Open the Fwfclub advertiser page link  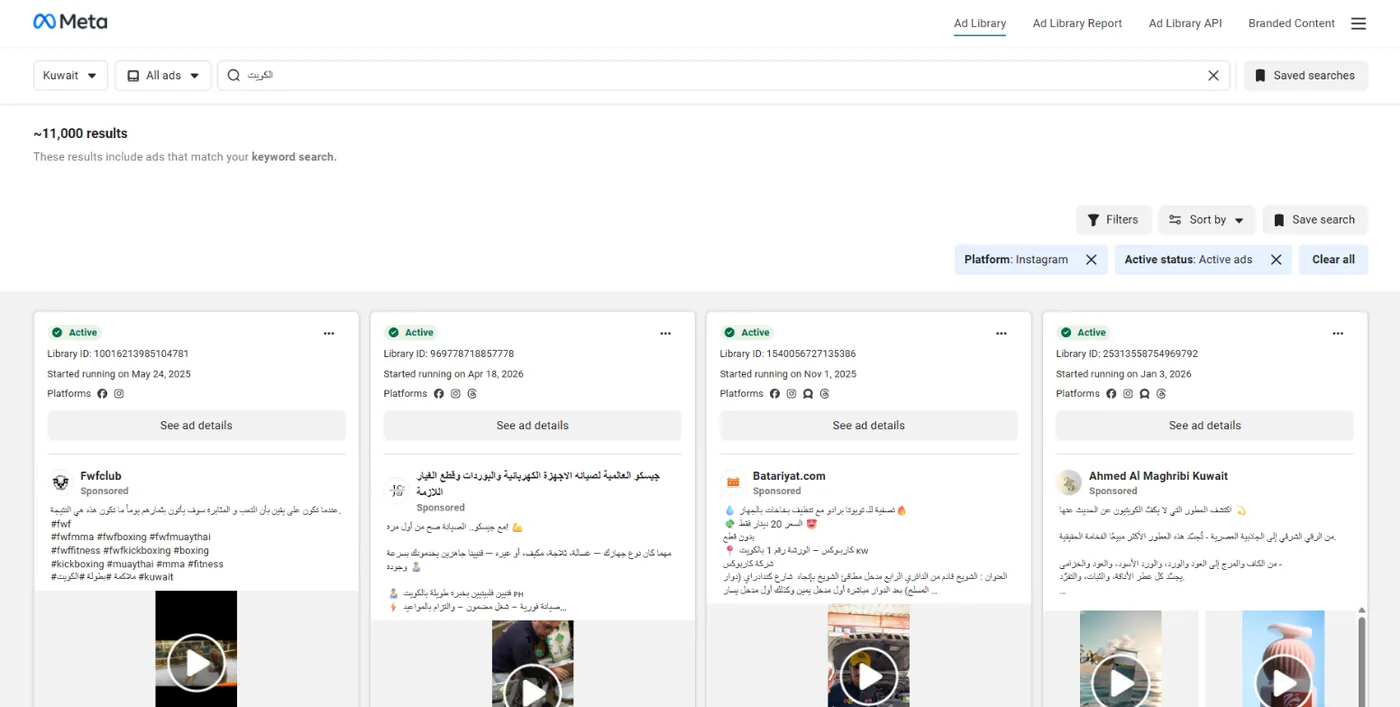(x=101, y=476)
